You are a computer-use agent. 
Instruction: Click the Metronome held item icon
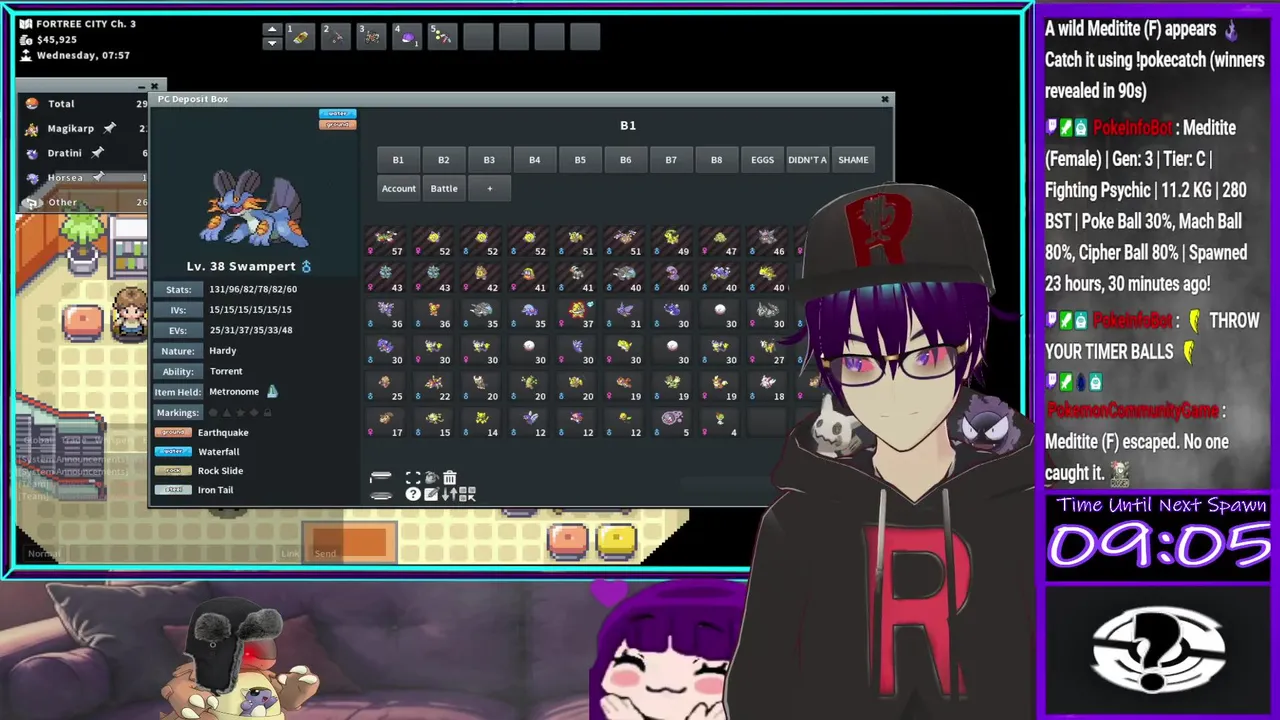[x=272, y=392]
